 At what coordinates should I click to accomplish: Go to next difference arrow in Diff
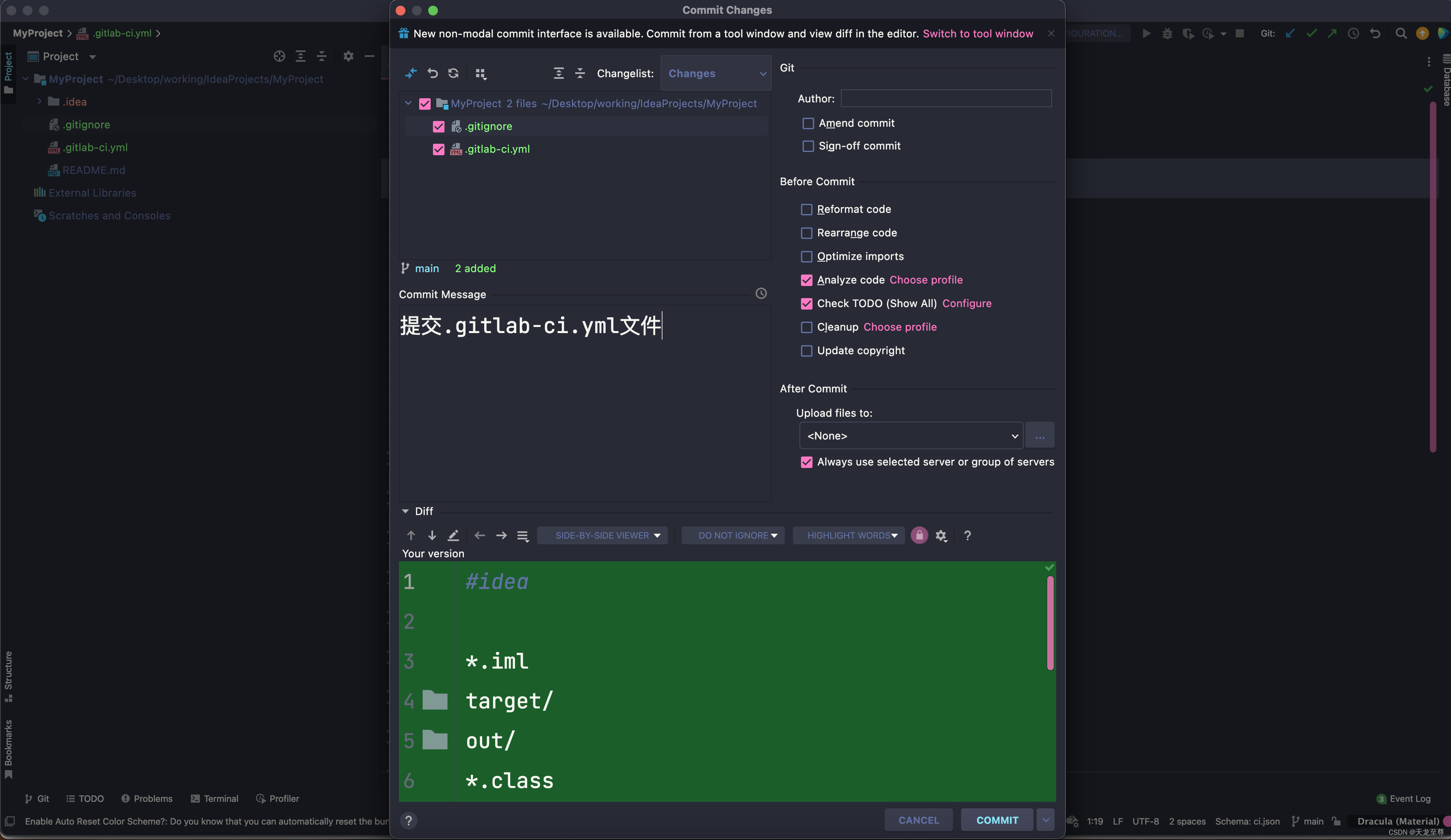tap(432, 535)
